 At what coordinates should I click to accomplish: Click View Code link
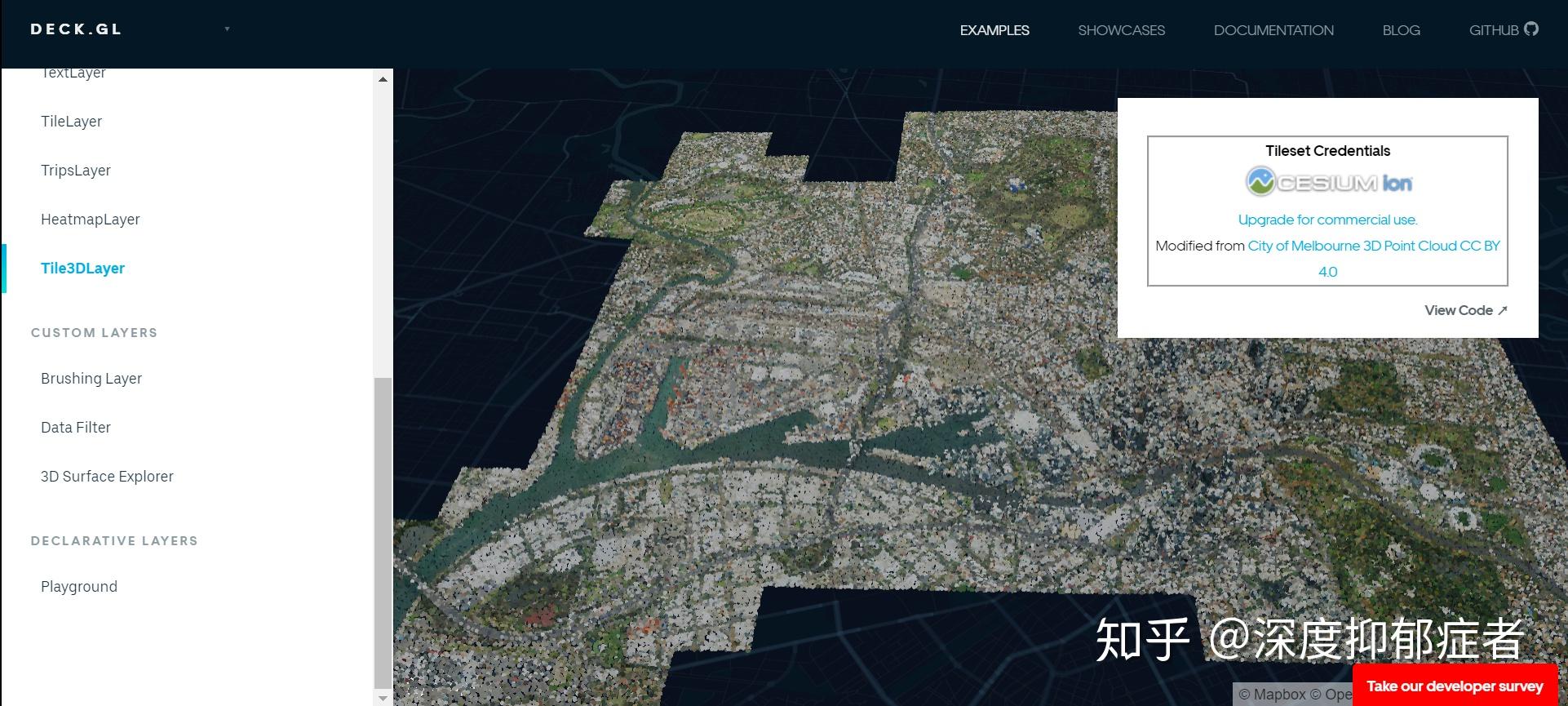[1466, 310]
